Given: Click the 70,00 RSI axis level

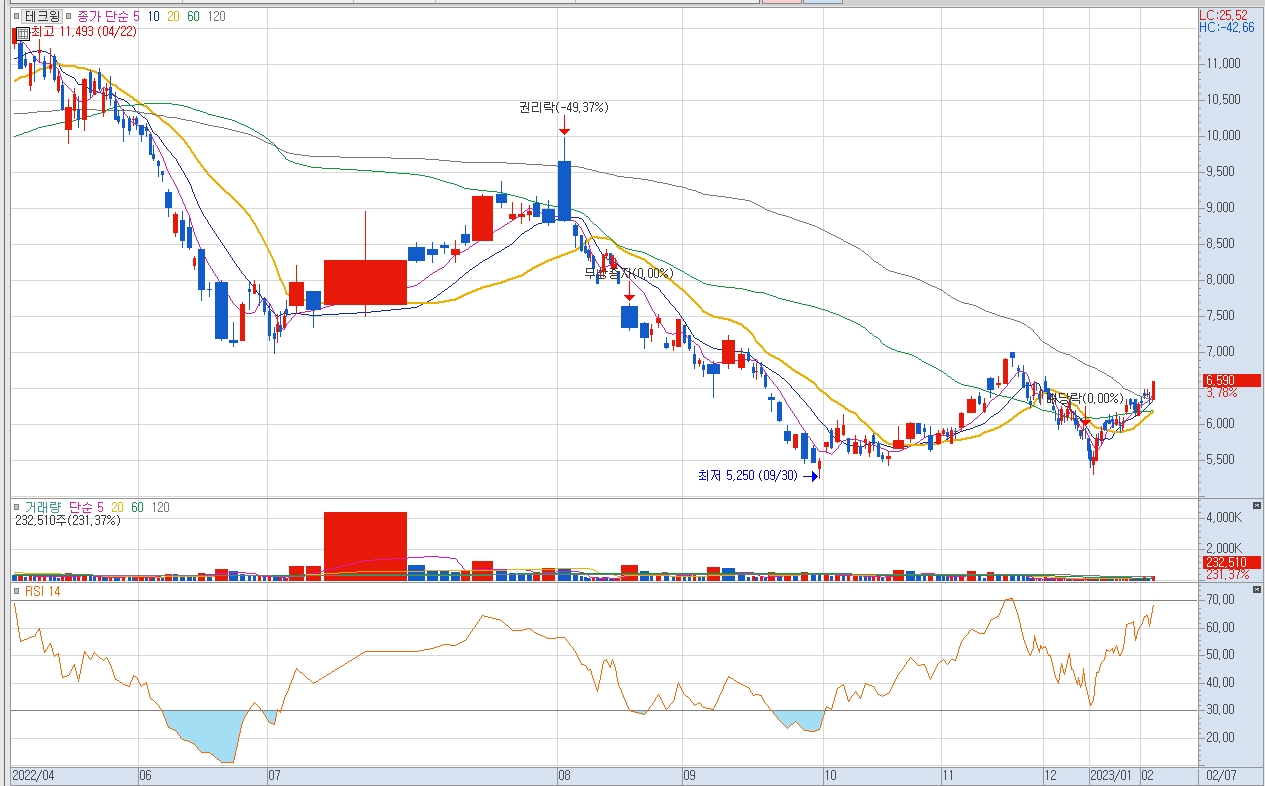Looking at the screenshot, I should pyautogui.click(x=1221, y=599).
